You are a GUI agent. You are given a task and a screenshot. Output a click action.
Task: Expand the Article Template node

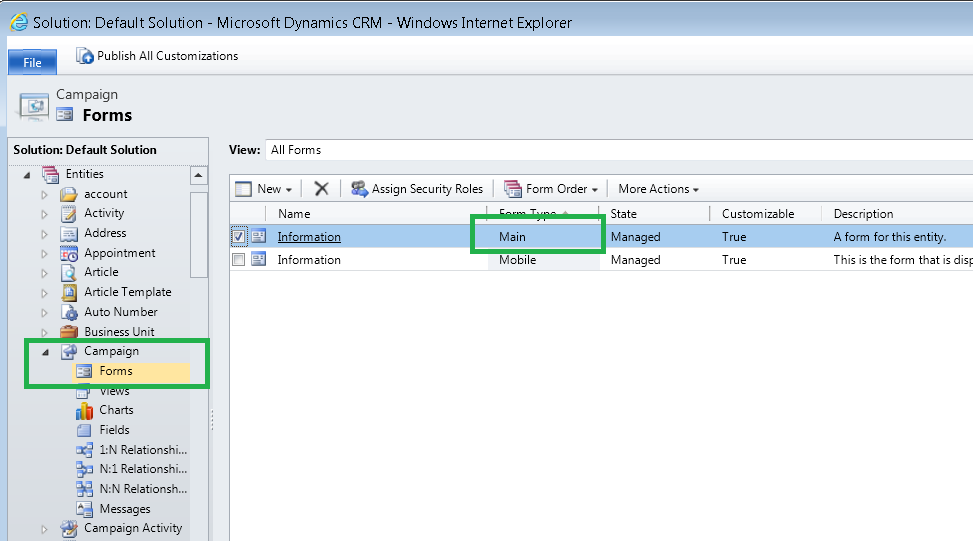click(44, 293)
